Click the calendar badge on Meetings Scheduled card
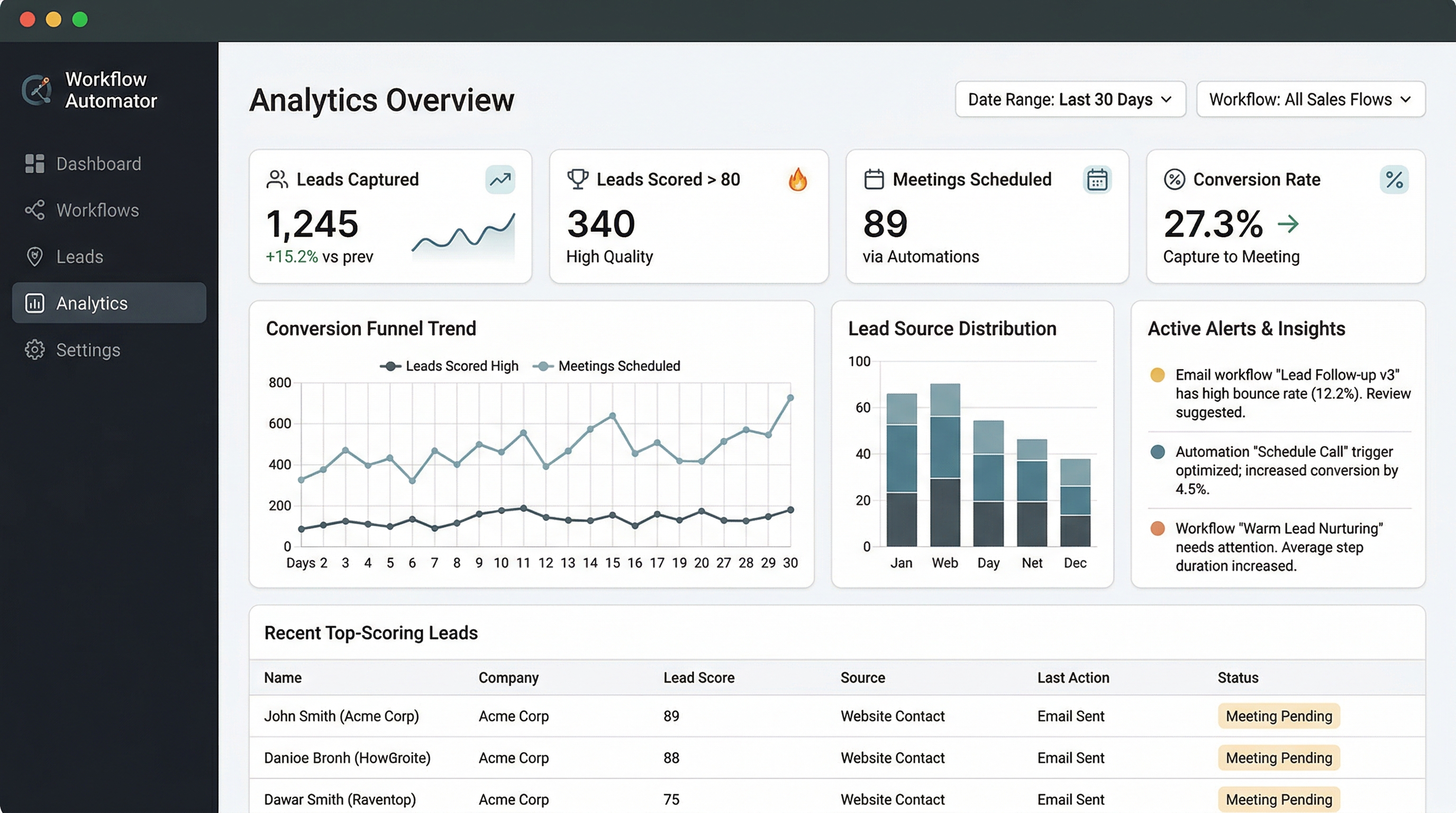The height and width of the screenshot is (813, 1456). coord(1097,180)
